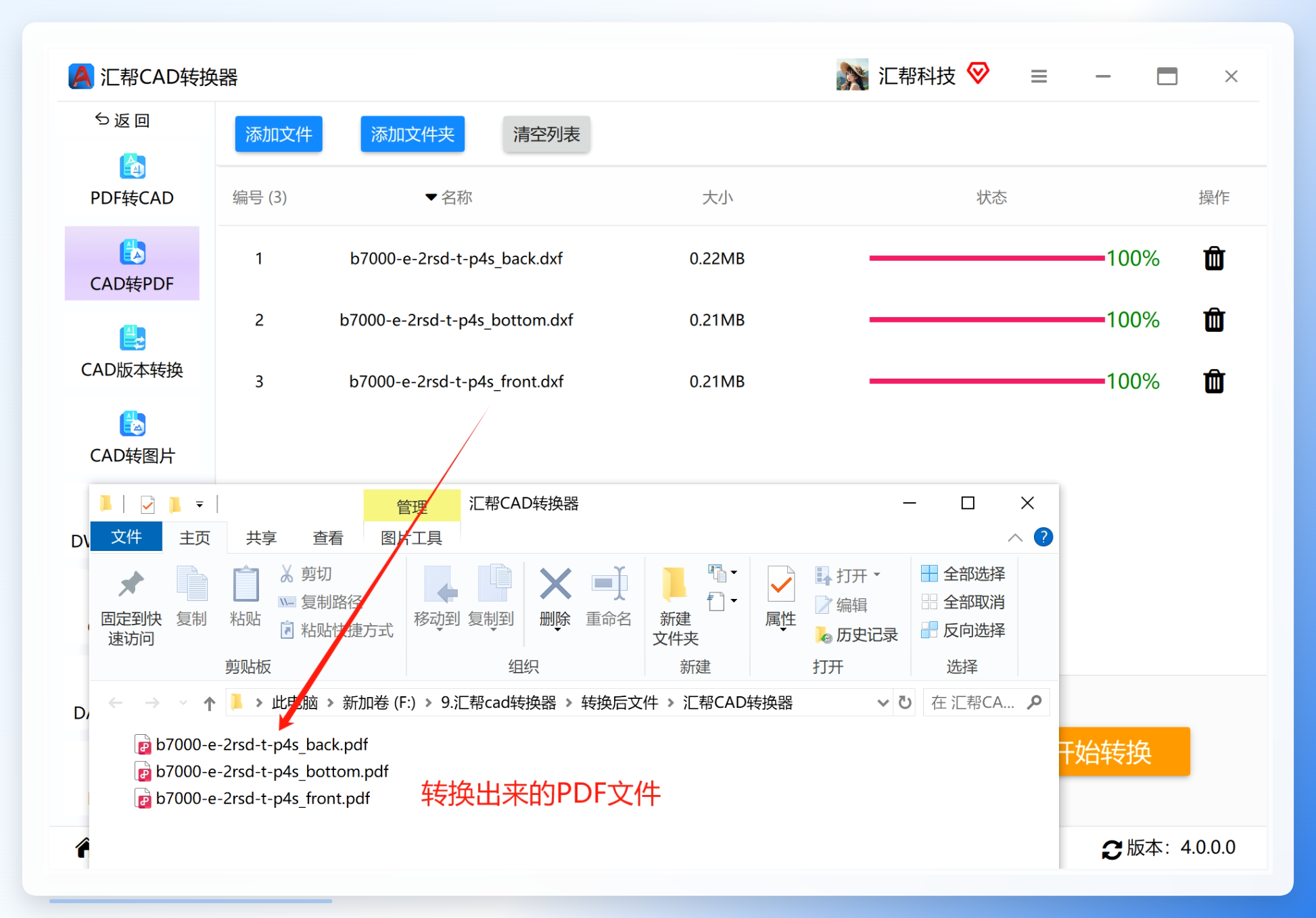Sort list by 名称 column arrow
The width and height of the screenshot is (1316, 918).
[x=431, y=197]
